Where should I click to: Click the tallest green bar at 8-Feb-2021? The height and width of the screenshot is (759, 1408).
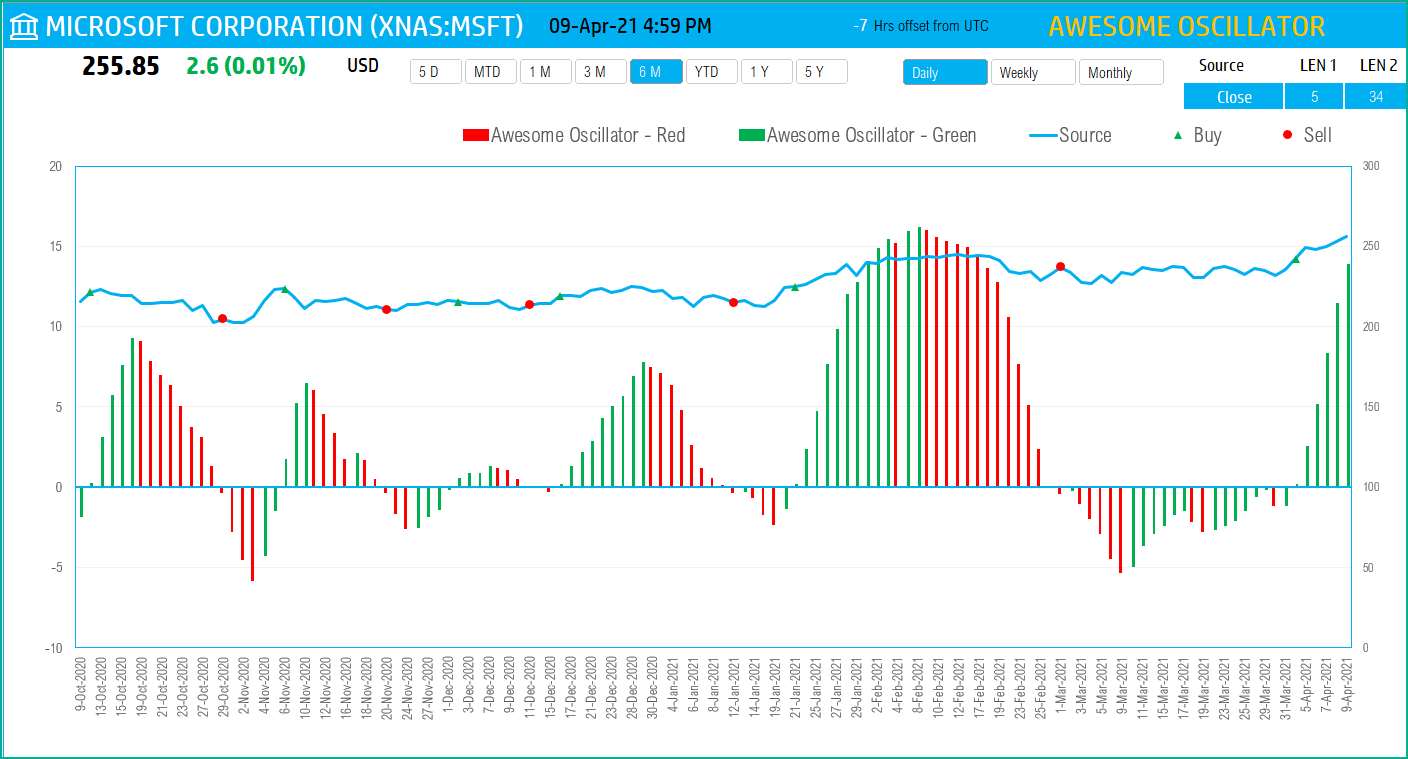tap(919, 357)
